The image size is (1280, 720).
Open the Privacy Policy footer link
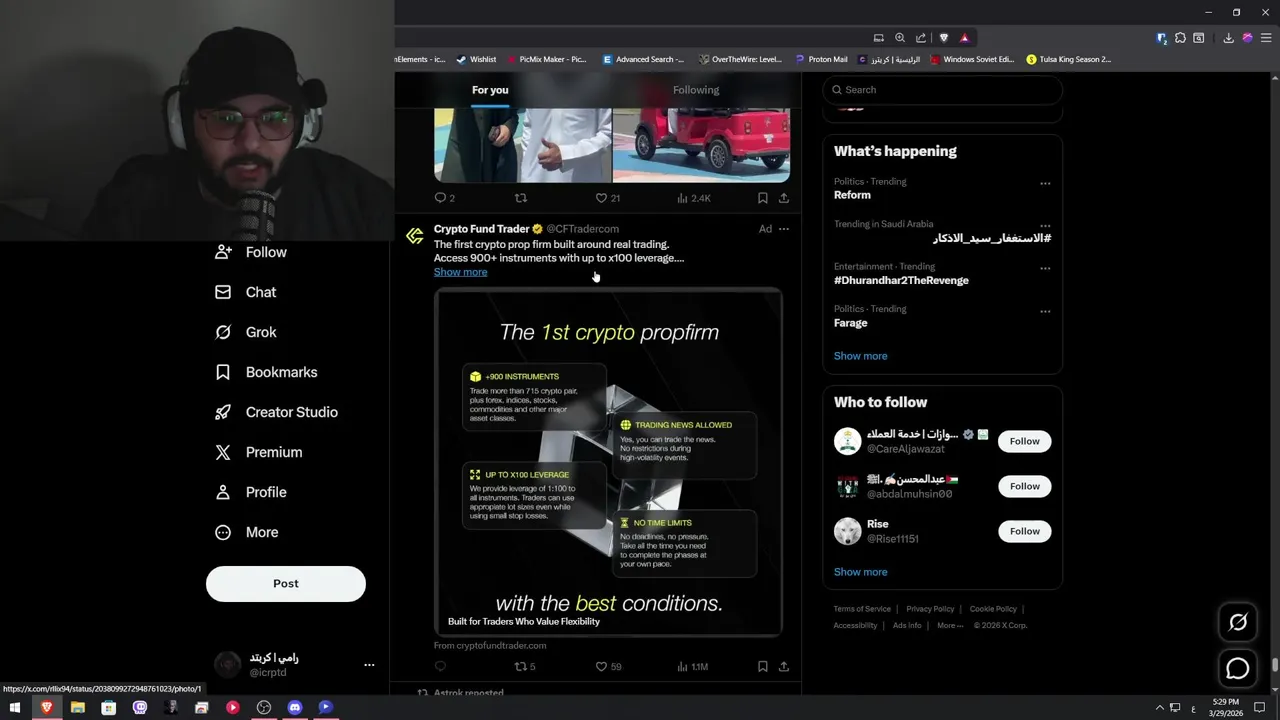pos(930,609)
